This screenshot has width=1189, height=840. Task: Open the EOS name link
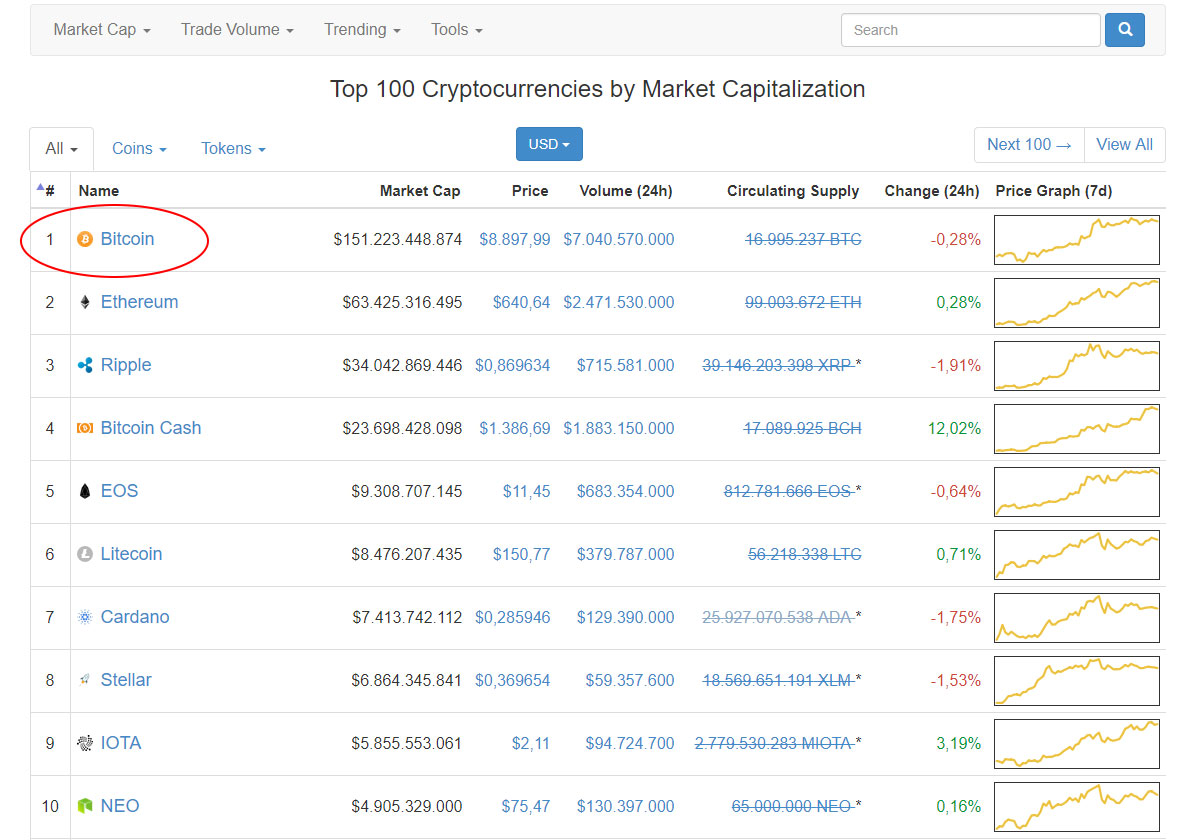click(x=119, y=491)
